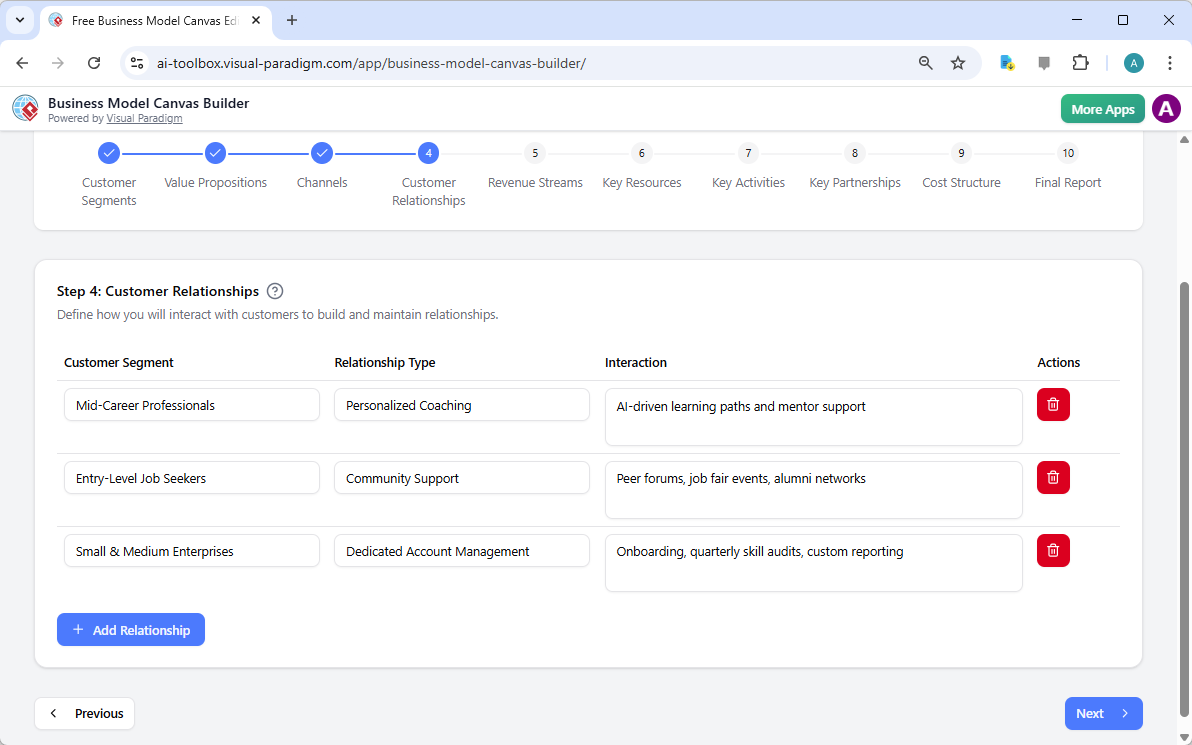Image resolution: width=1192 pixels, height=745 pixels.
Task: Jump to the Revenue Streams step
Action: pyautogui.click(x=535, y=153)
